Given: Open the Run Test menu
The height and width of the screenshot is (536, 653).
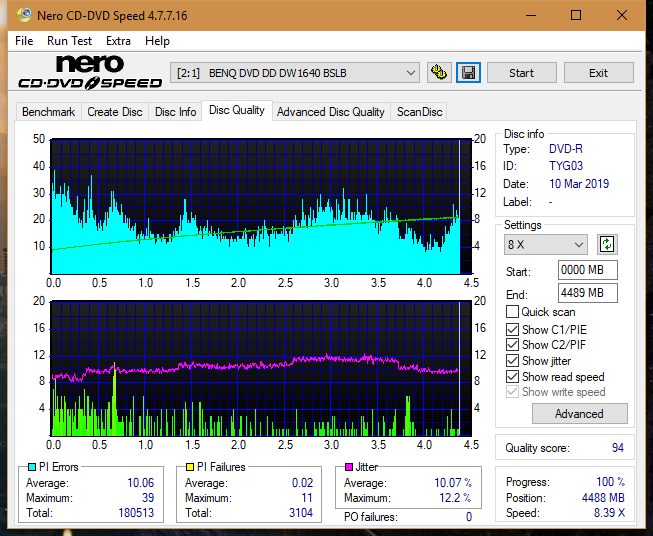Looking at the screenshot, I should [70, 41].
